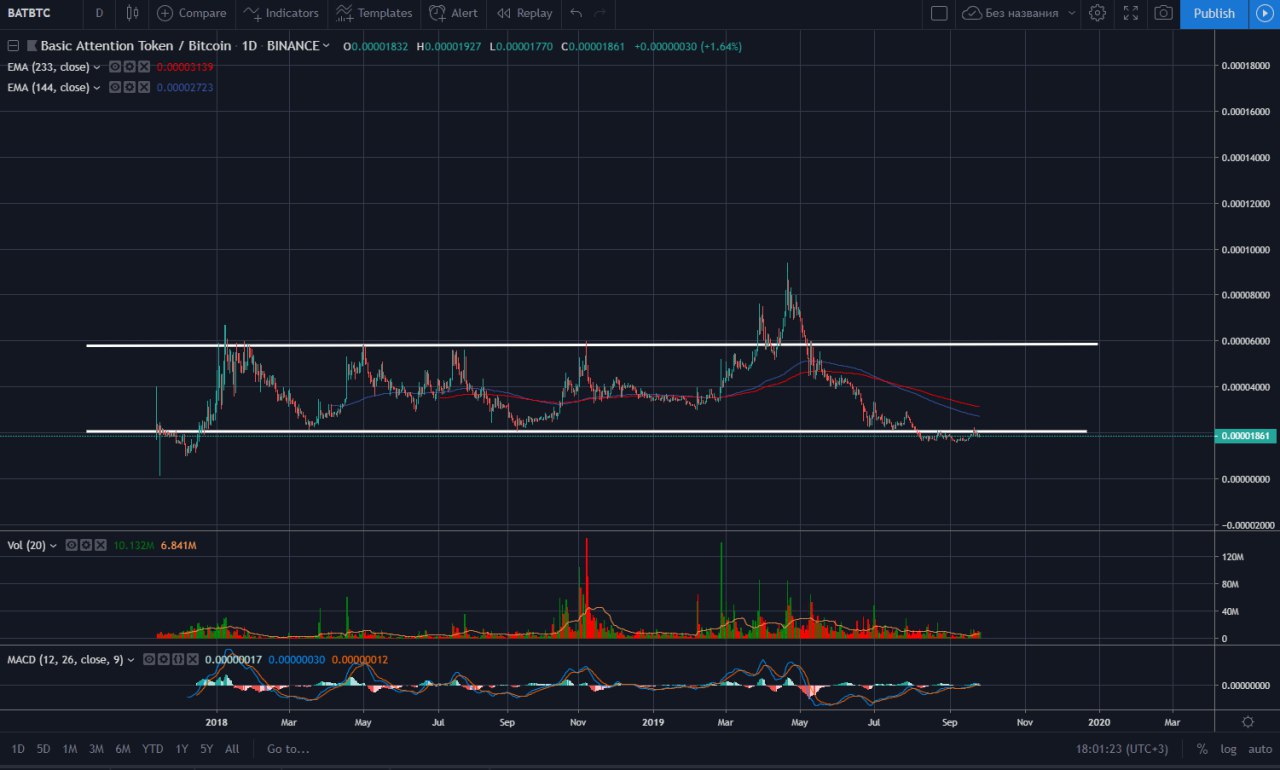Viewport: 1280px width, 770px height.
Task: Start bar Replay mode
Action: pyautogui.click(x=524, y=13)
